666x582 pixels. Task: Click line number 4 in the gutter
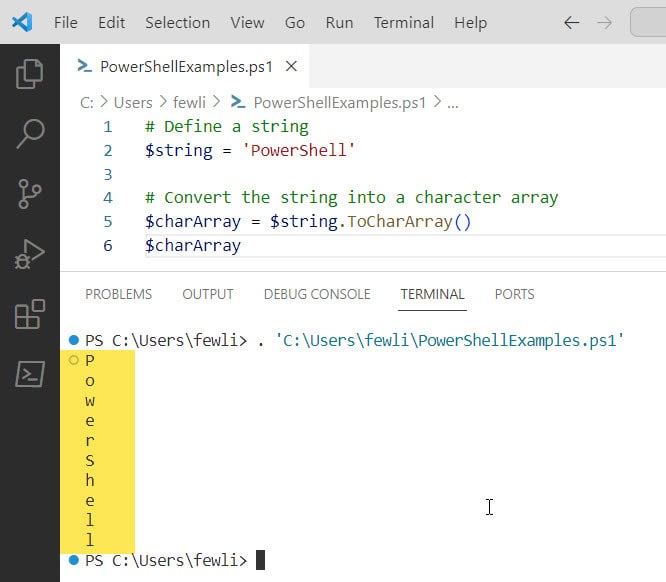[x=108, y=198]
